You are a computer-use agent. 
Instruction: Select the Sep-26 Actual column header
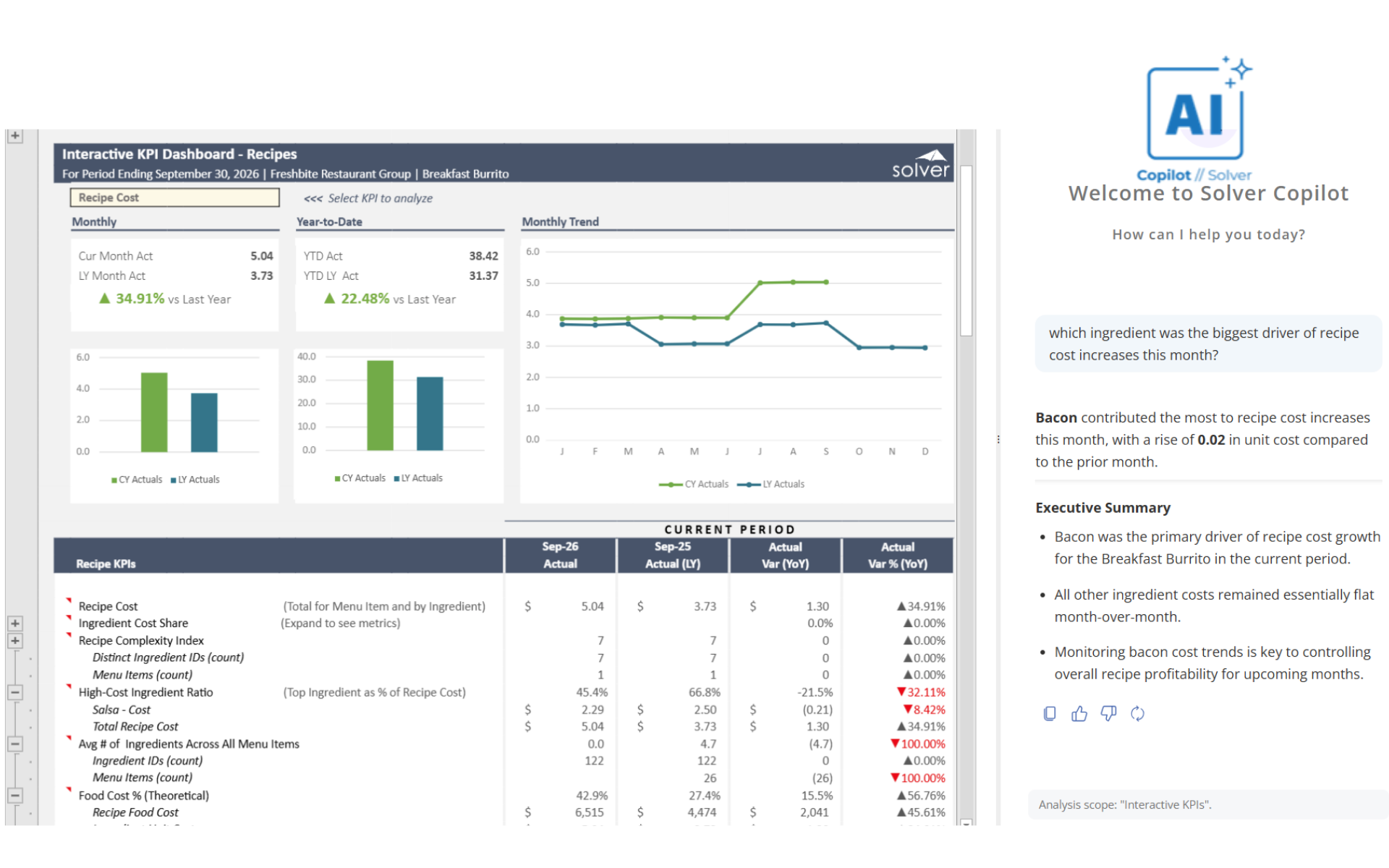(x=560, y=556)
